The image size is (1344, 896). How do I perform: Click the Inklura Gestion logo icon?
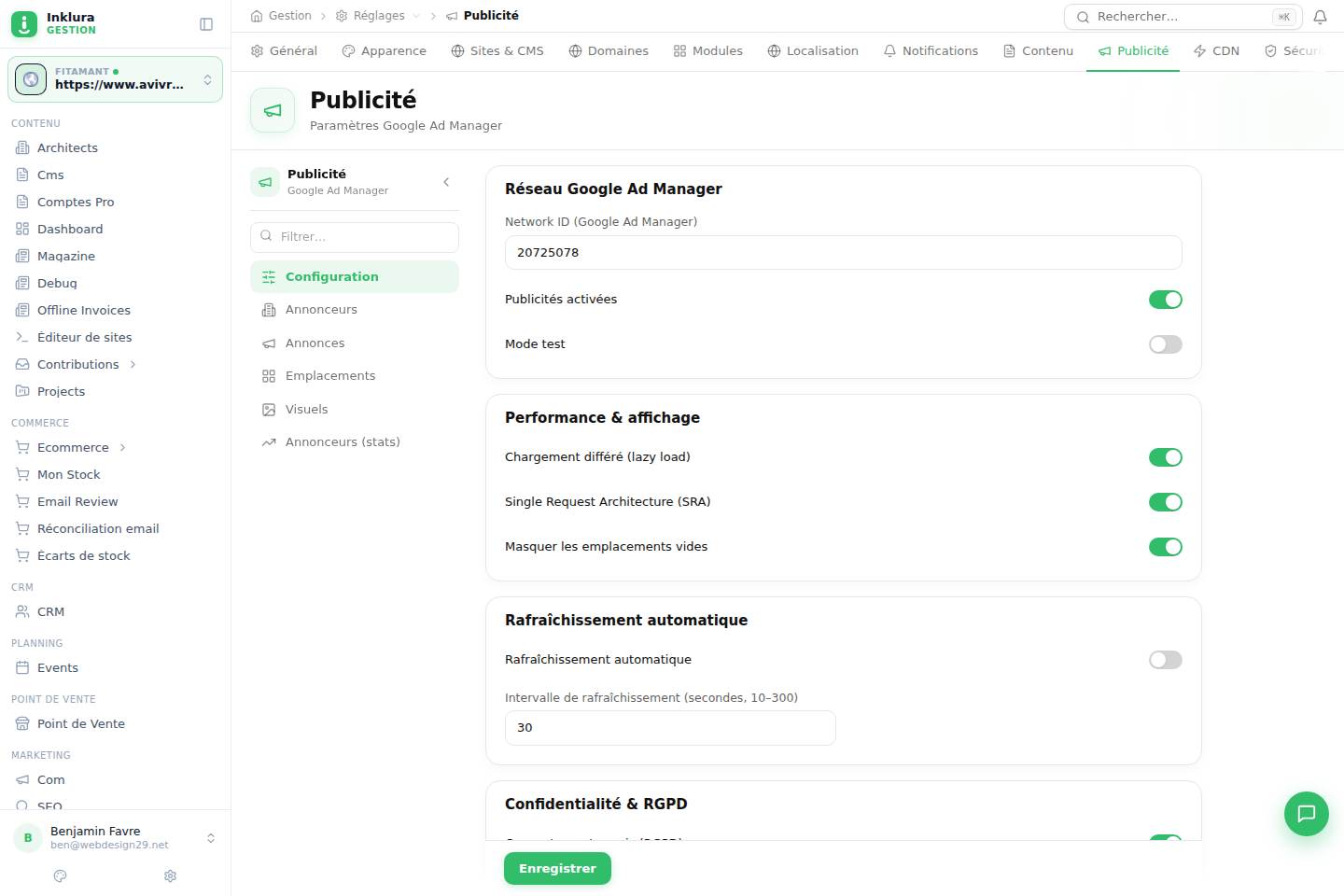pyautogui.click(x=24, y=23)
